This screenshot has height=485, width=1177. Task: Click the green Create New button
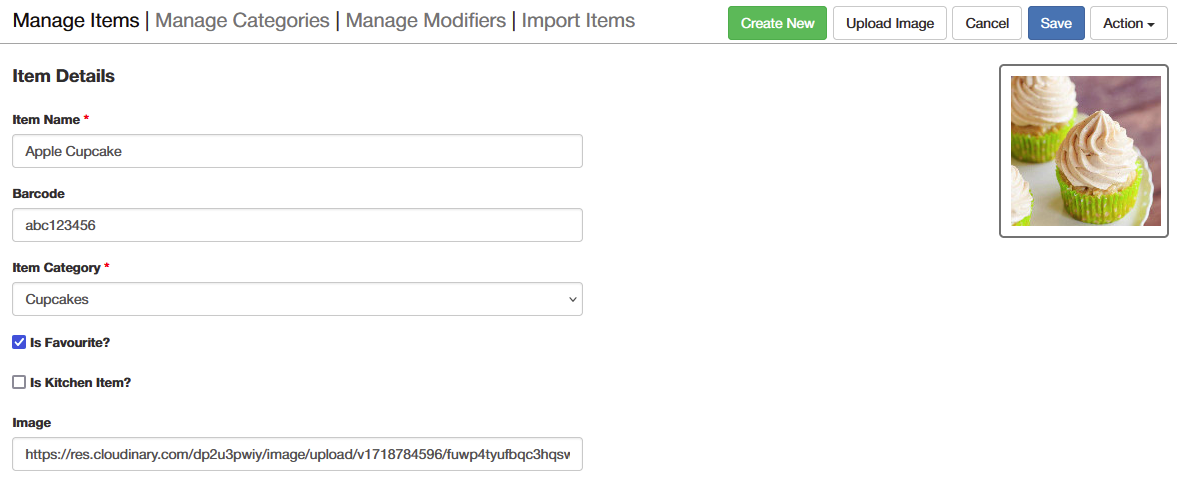point(777,23)
